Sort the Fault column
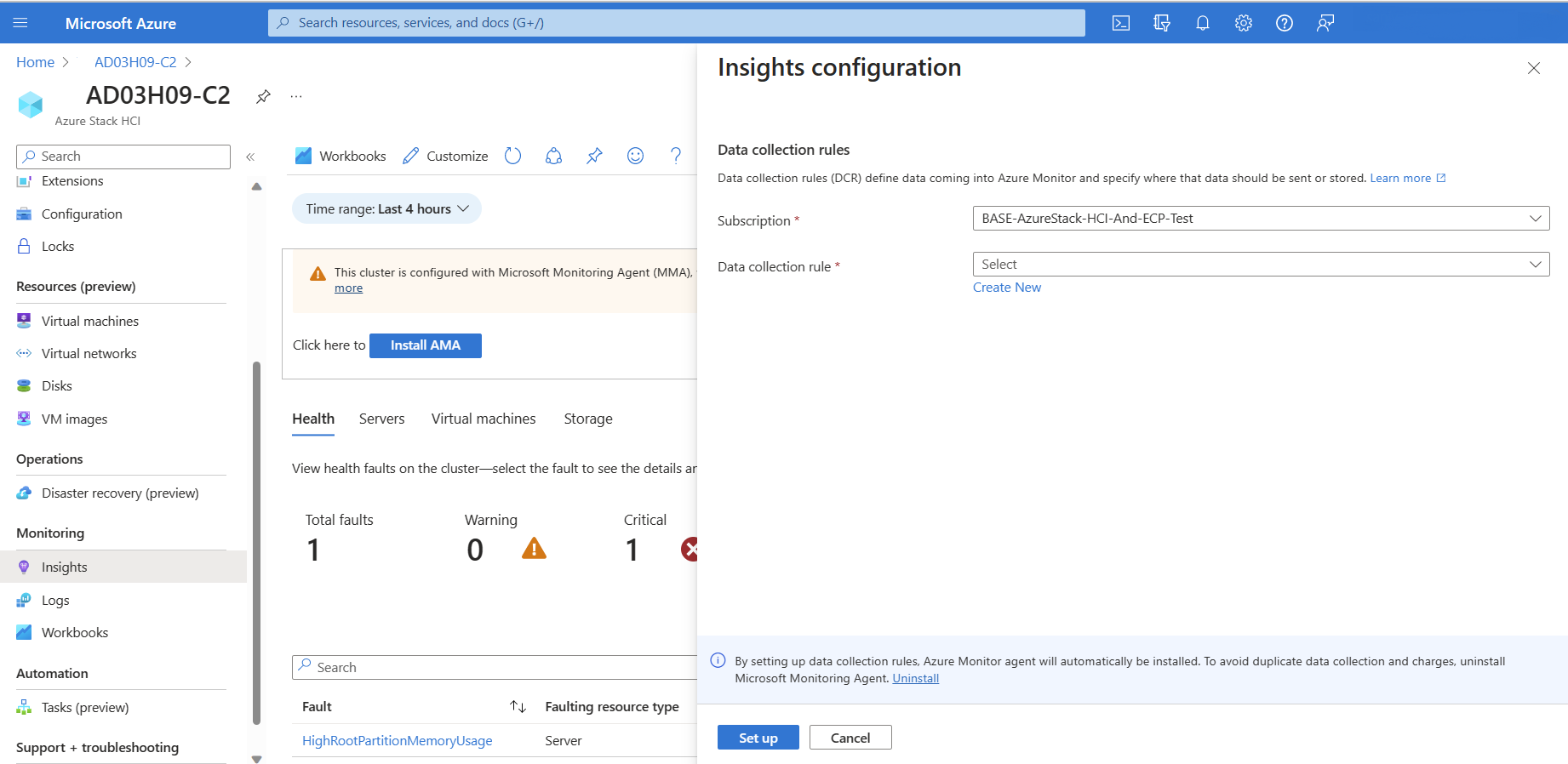Viewport: 1568px width, 764px height. 518,707
